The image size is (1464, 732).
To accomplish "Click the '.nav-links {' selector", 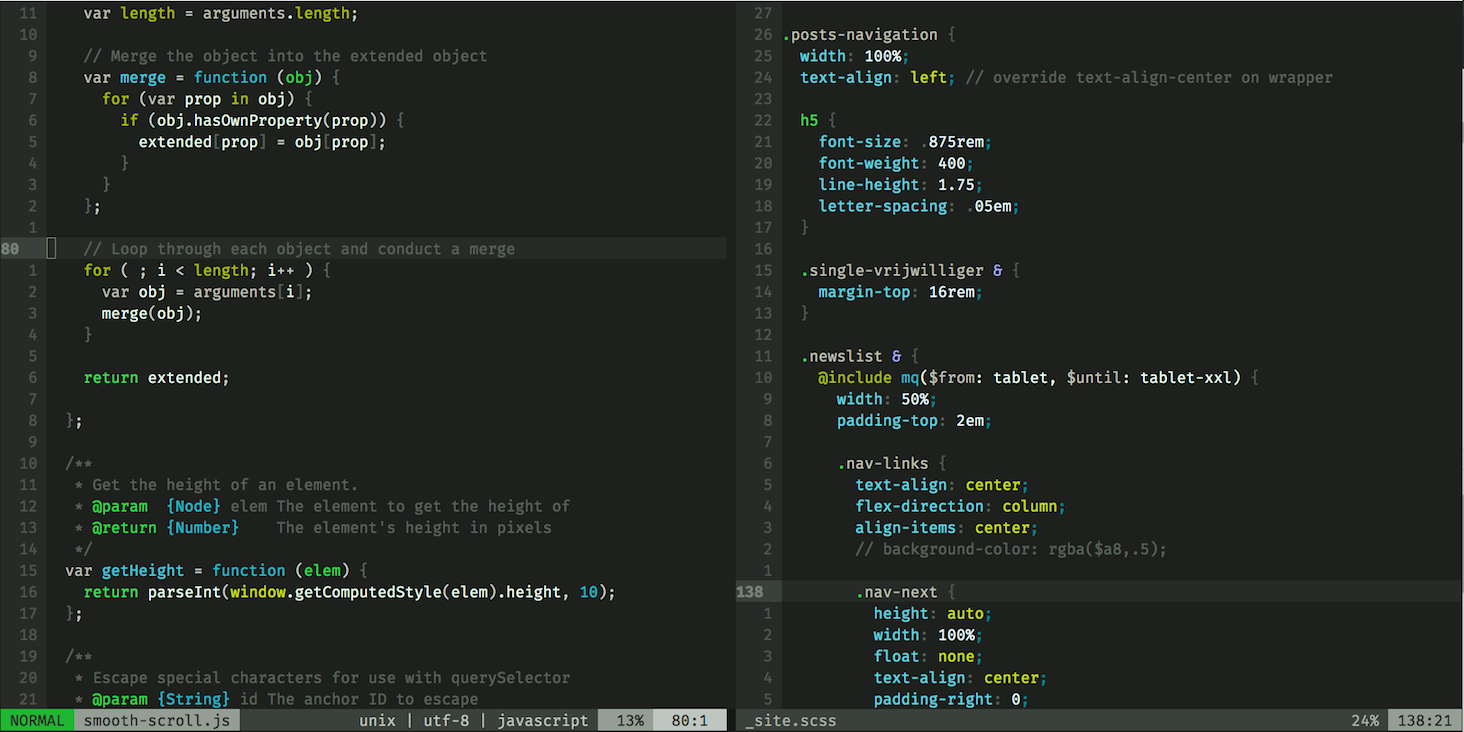I will [x=892, y=463].
